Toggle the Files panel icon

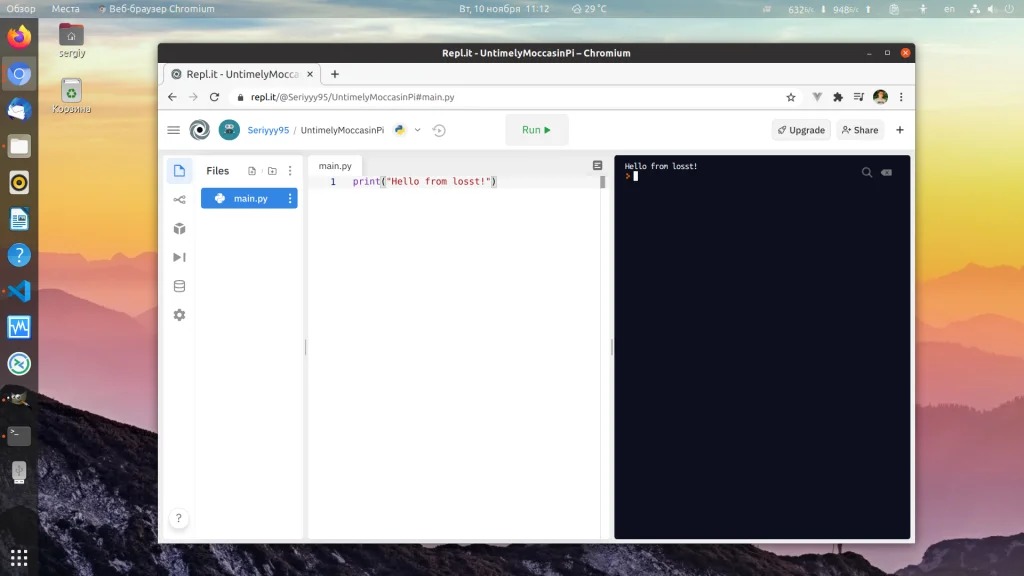click(x=179, y=171)
